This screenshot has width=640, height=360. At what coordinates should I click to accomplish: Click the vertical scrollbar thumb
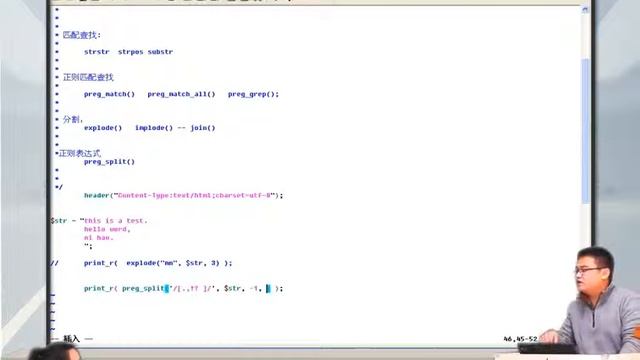coord(585,131)
